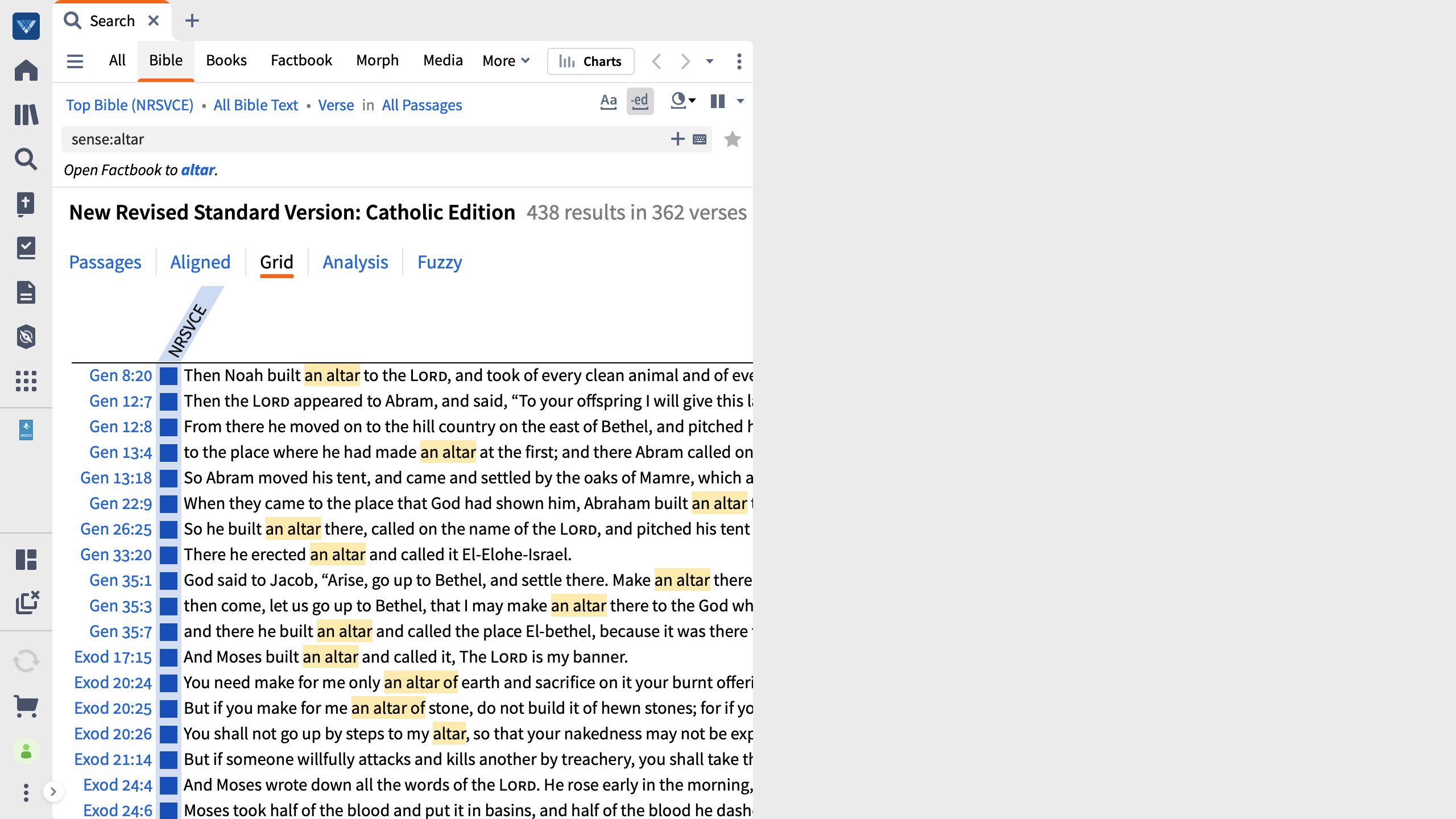Screen dimensions: 1456x819
Task: Open the Layouts icon in the sidebar
Action: (26, 560)
